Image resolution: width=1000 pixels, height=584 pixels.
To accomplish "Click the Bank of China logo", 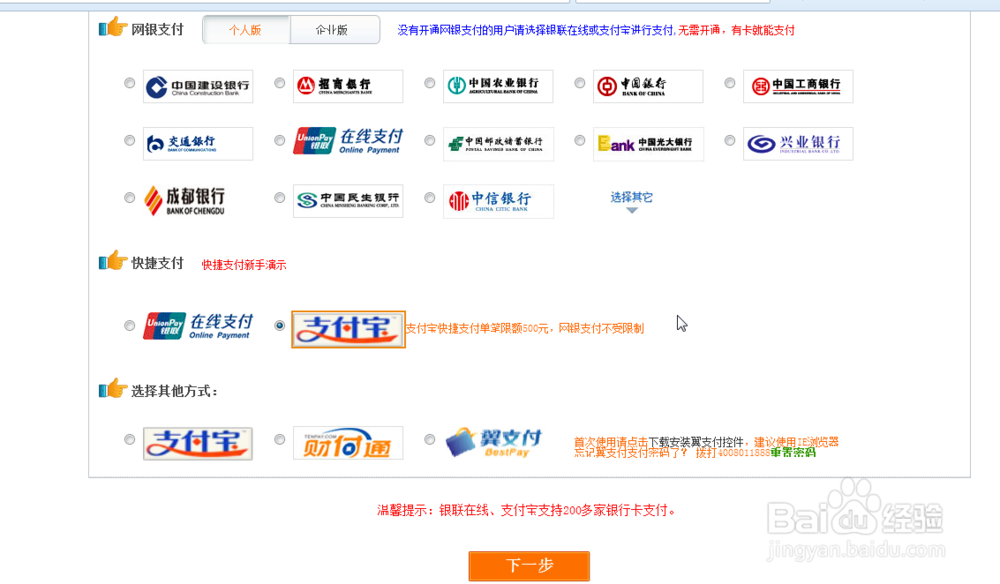I will (648, 86).
